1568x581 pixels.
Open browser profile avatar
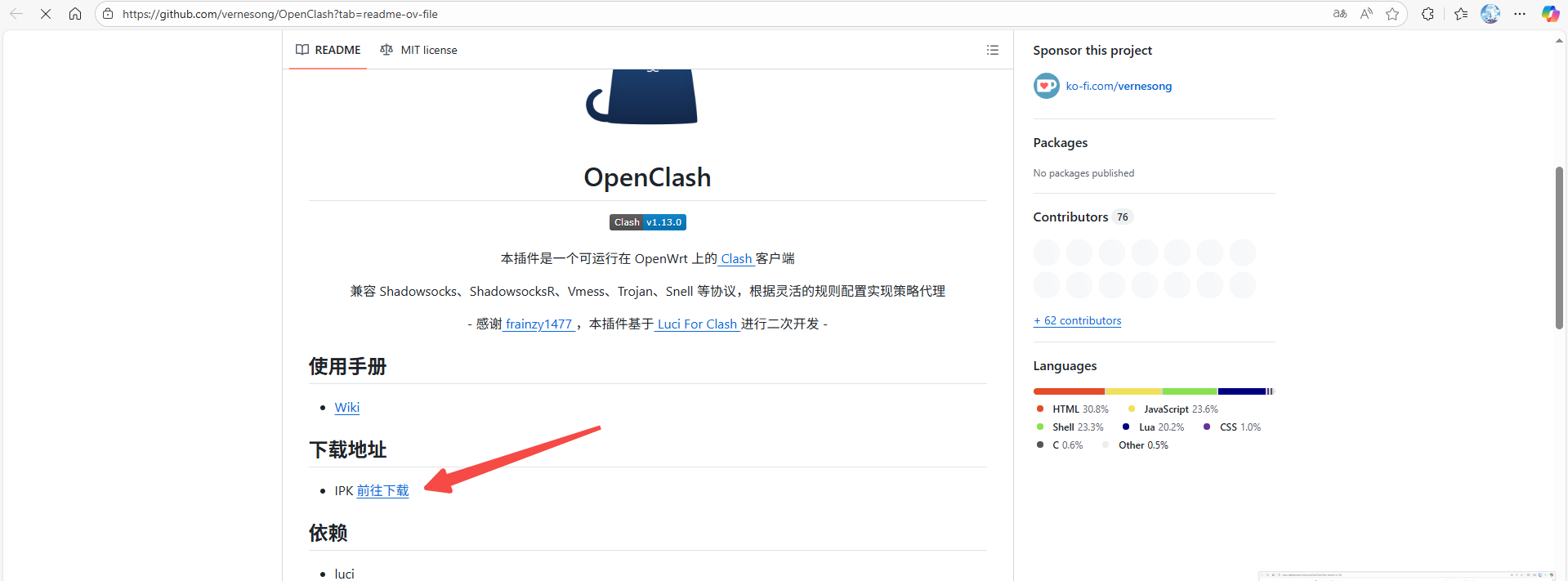point(1490,14)
